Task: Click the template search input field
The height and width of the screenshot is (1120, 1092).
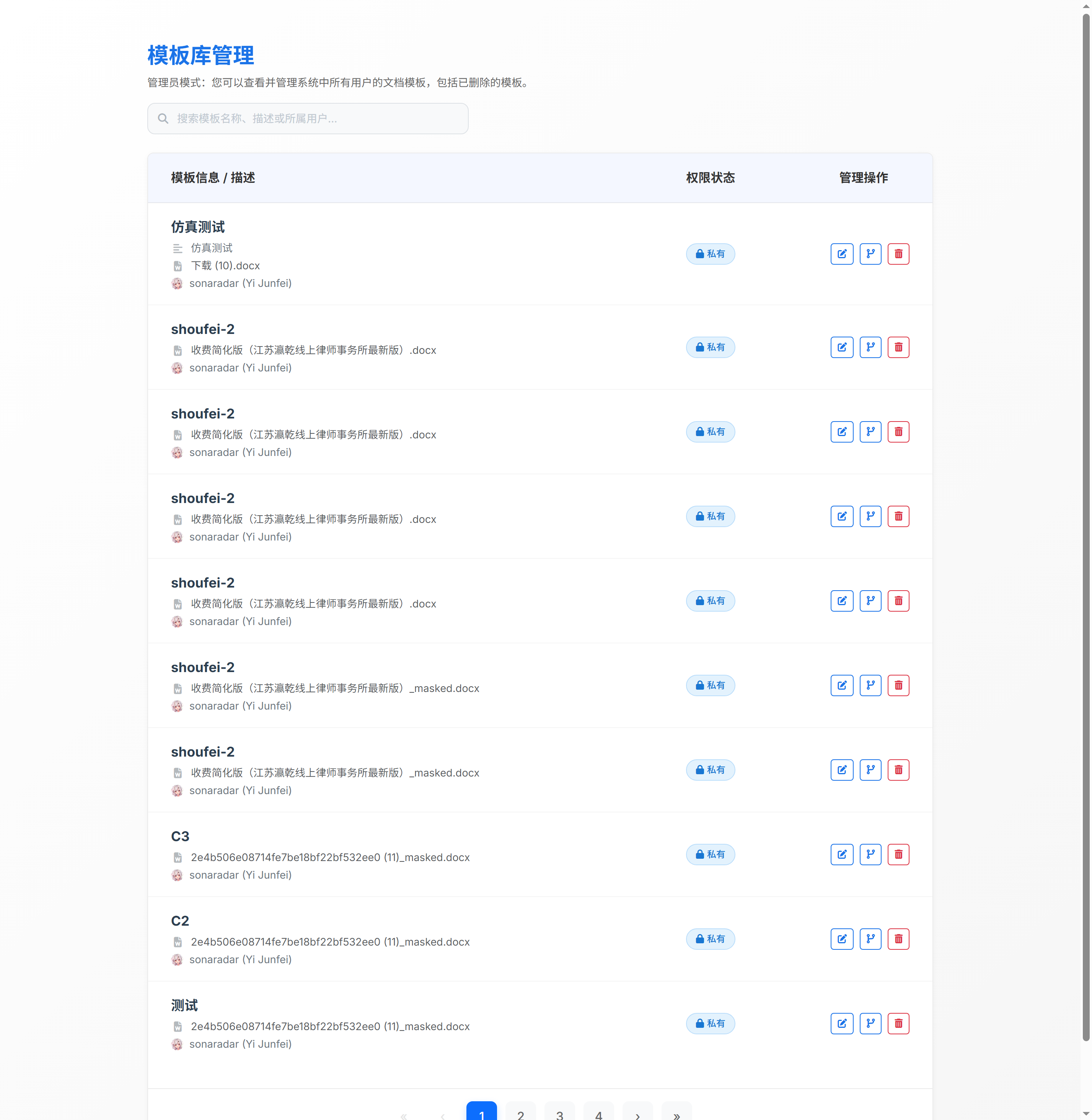Action: (x=307, y=118)
